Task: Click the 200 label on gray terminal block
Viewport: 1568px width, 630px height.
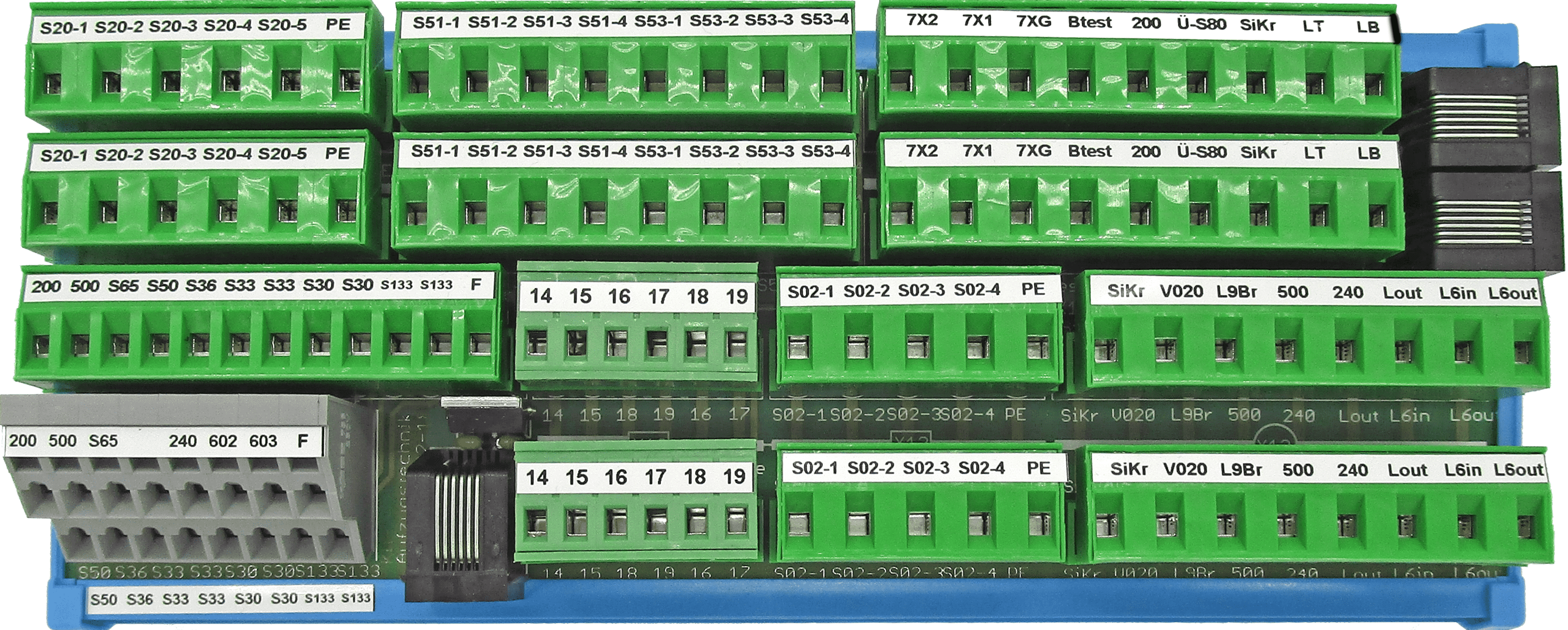Action: click(x=23, y=440)
